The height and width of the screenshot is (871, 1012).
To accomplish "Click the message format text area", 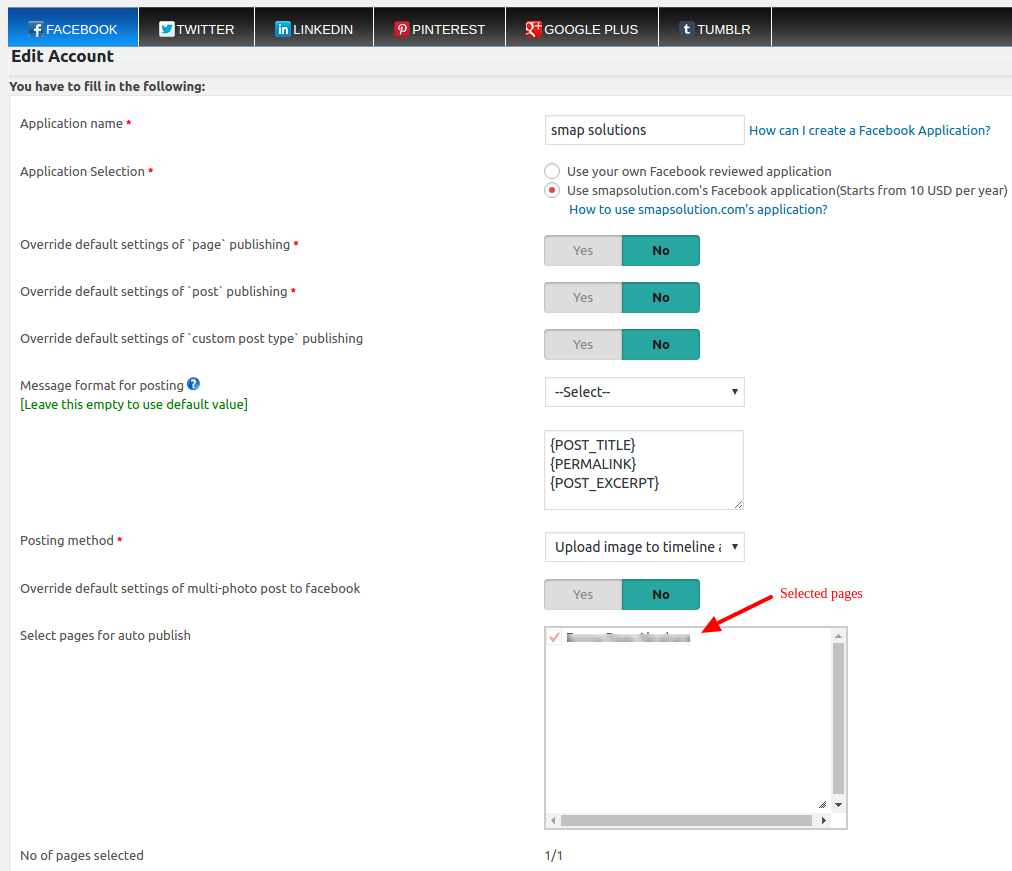I will tap(644, 470).
